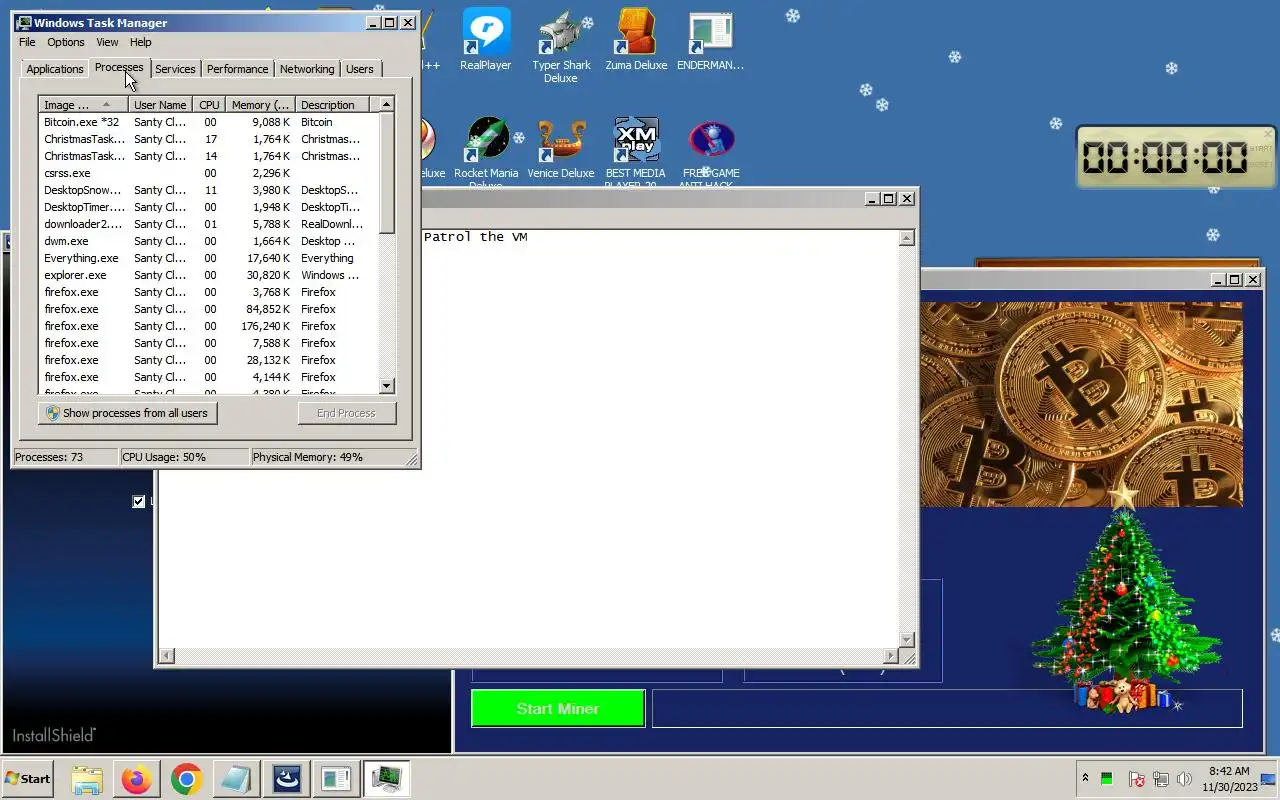The image size is (1280, 800).
Task: Click Notepad horizontal scrollbar right arrow
Action: click(x=891, y=656)
